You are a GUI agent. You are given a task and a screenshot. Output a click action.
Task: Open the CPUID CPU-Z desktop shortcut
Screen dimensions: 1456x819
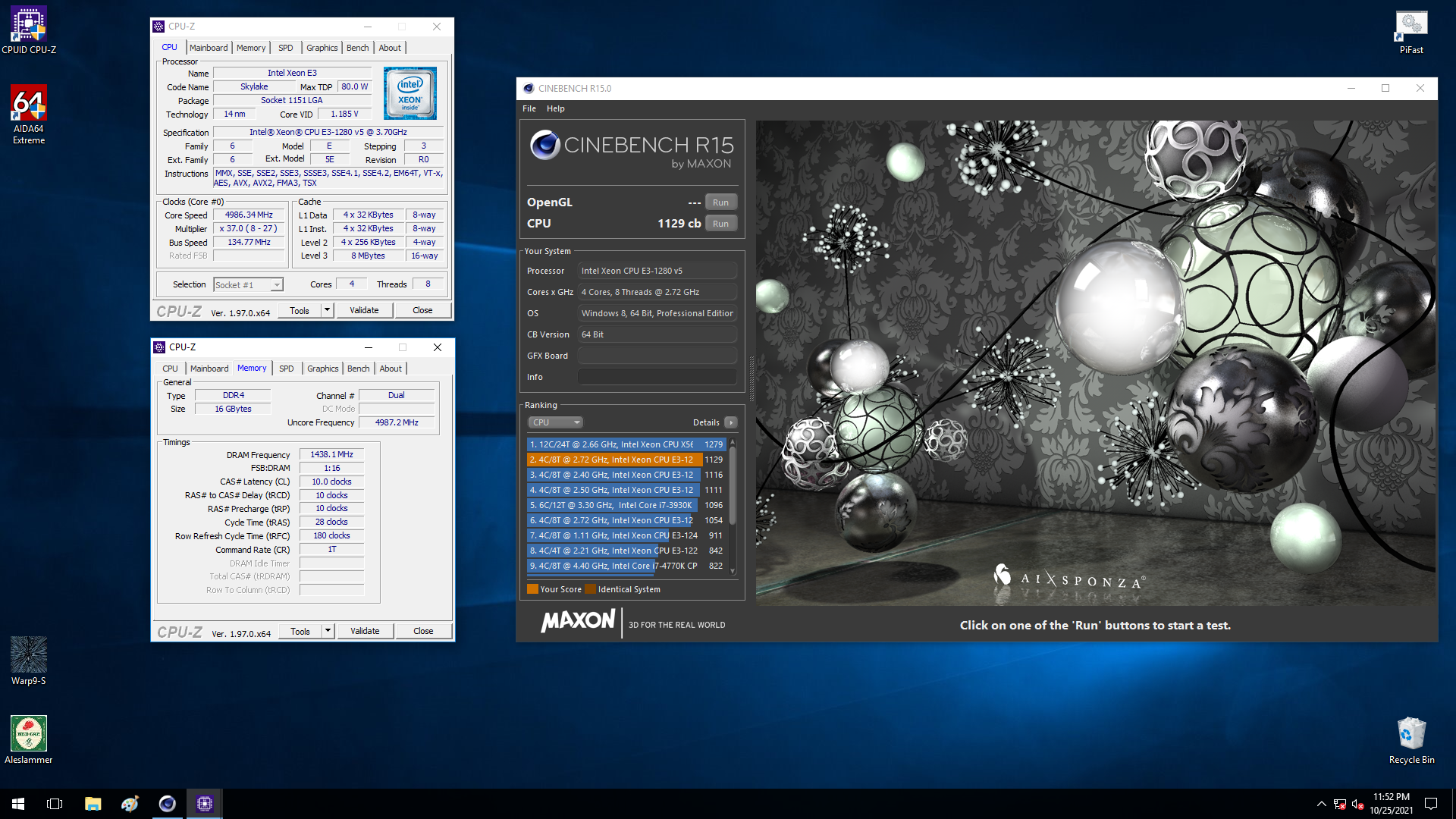[x=29, y=30]
